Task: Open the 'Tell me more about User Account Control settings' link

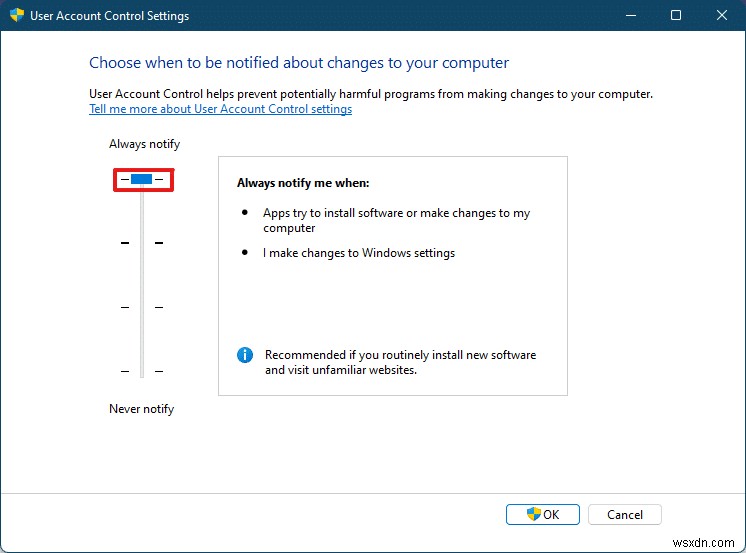Action: tap(220, 109)
